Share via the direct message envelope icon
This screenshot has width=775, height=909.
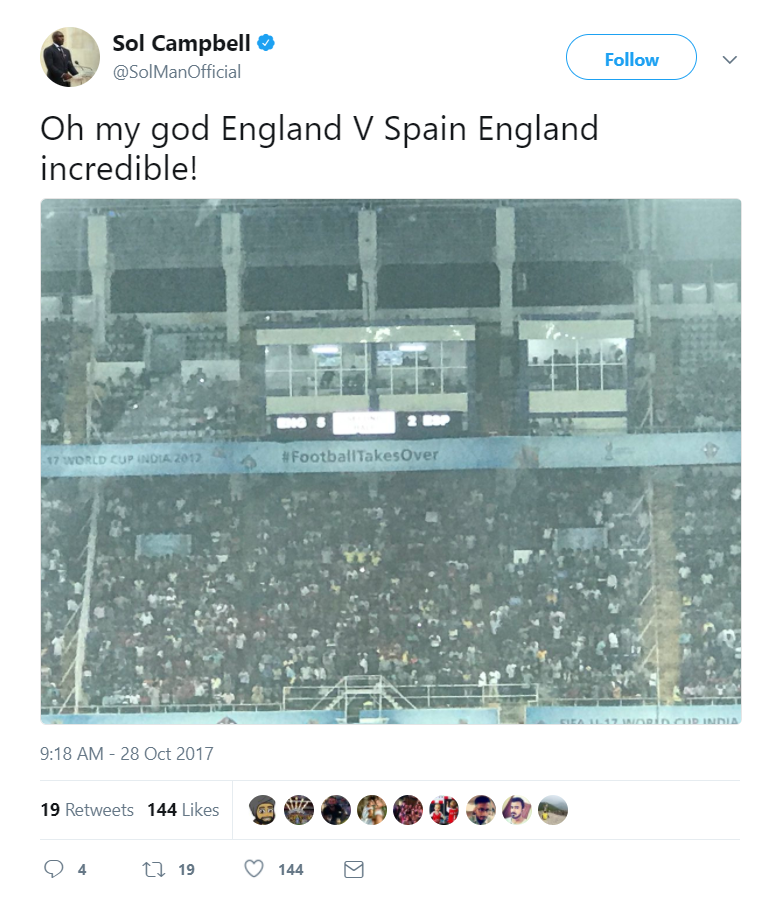tap(353, 869)
